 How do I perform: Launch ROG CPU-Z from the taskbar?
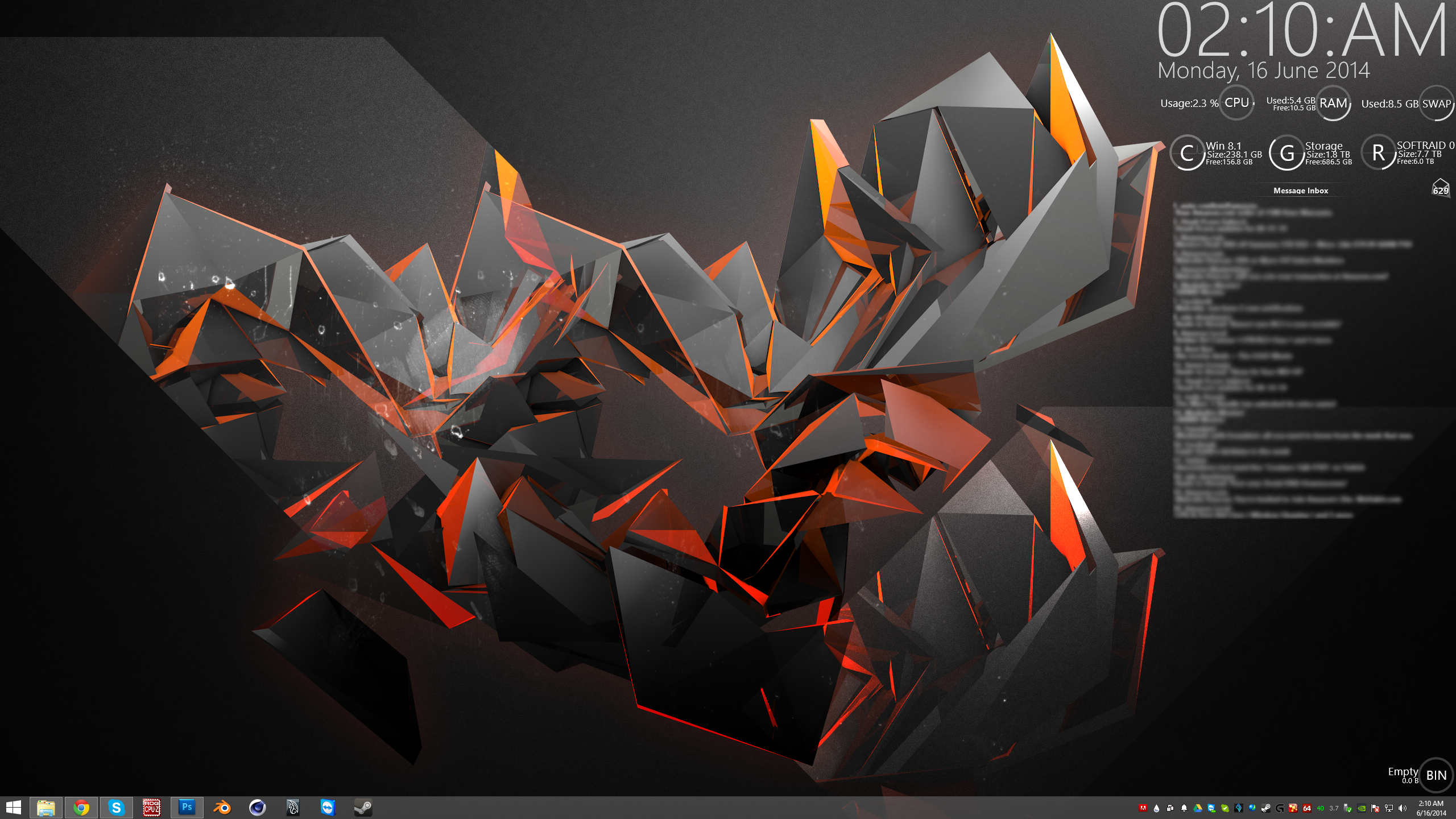click(151, 808)
